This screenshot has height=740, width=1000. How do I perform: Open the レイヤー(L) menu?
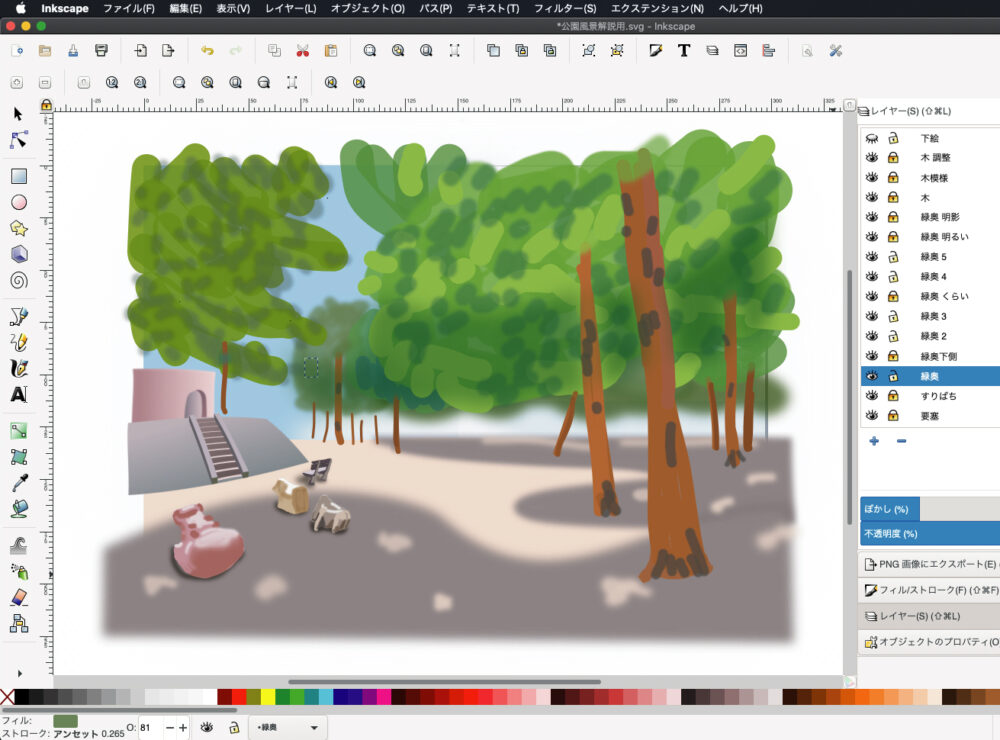click(290, 8)
